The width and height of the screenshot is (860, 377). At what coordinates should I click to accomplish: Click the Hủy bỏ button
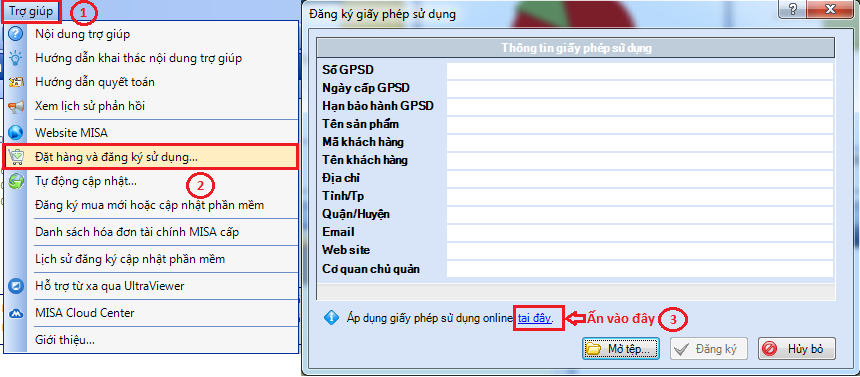tap(797, 348)
